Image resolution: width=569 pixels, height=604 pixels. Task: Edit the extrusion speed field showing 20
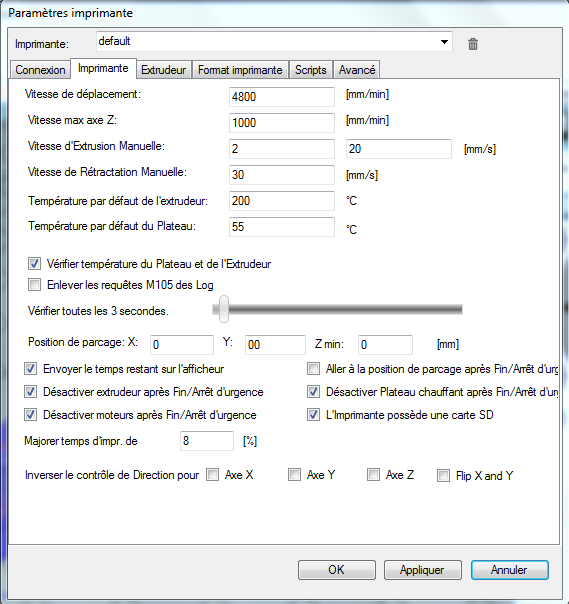click(399, 149)
